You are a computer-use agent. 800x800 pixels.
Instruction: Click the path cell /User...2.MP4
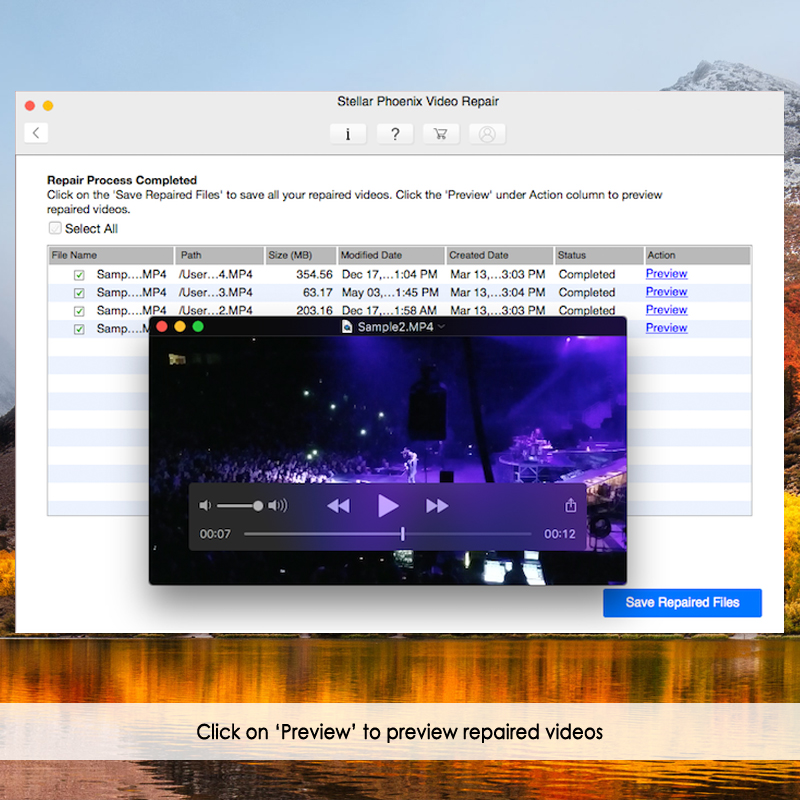coord(215,310)
